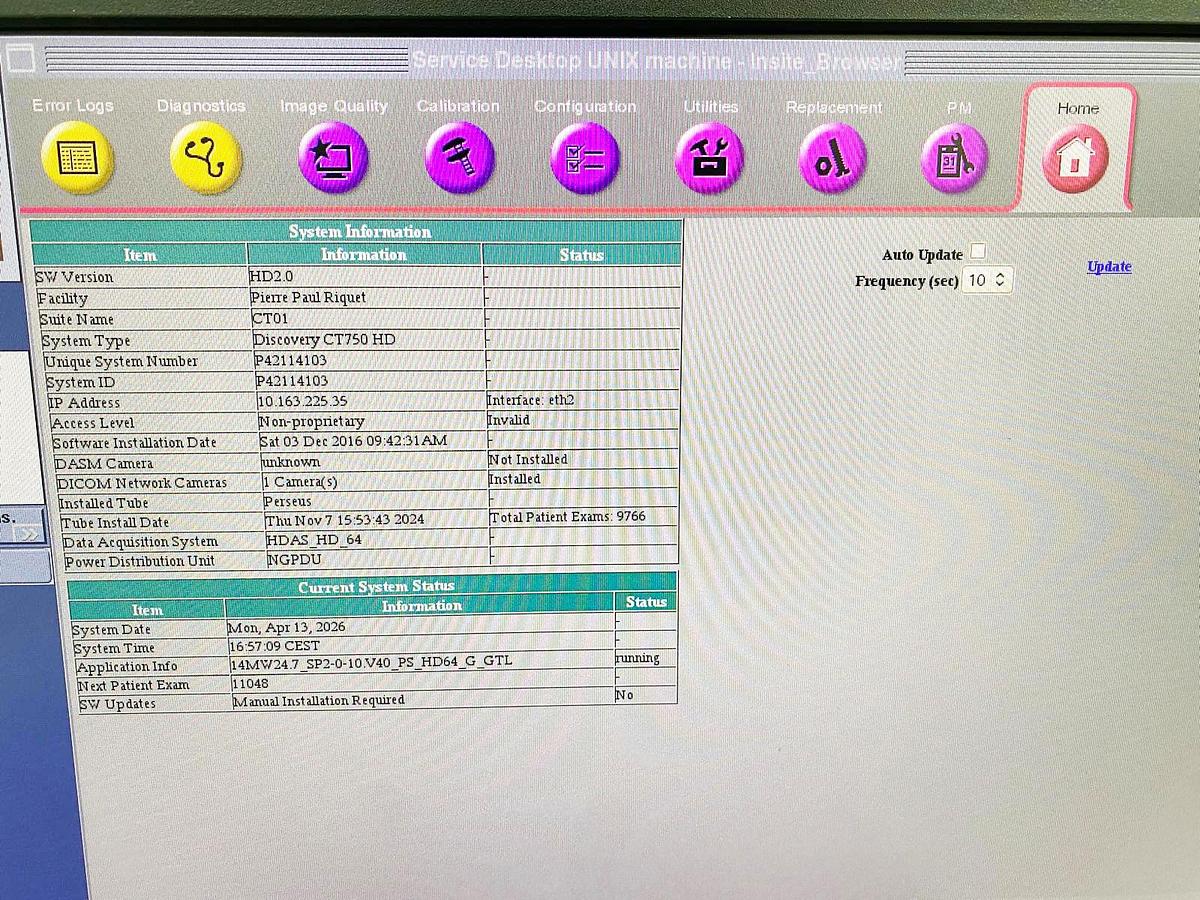Select the 1 Camera(s) value
This screenshot has height=900, width=1200.
click(x=300, y=482)
